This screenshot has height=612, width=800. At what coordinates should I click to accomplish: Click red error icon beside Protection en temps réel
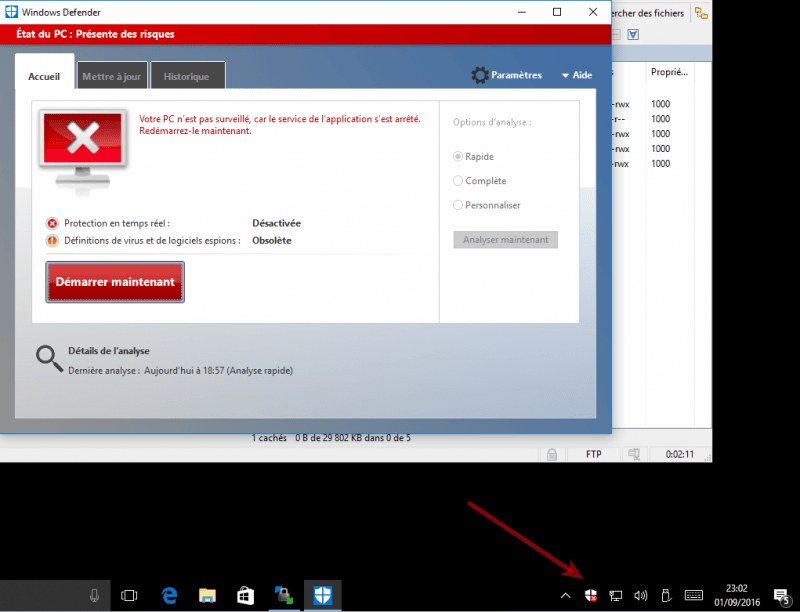point(52,223)
